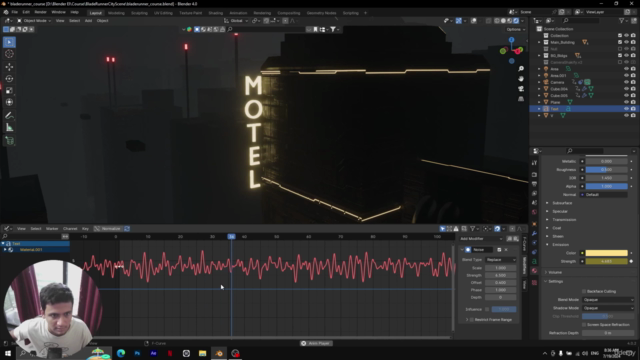The width and height of the screenshot is (640, 360).
Task: Open the Material properties tab icon
Action: point(534,271)
